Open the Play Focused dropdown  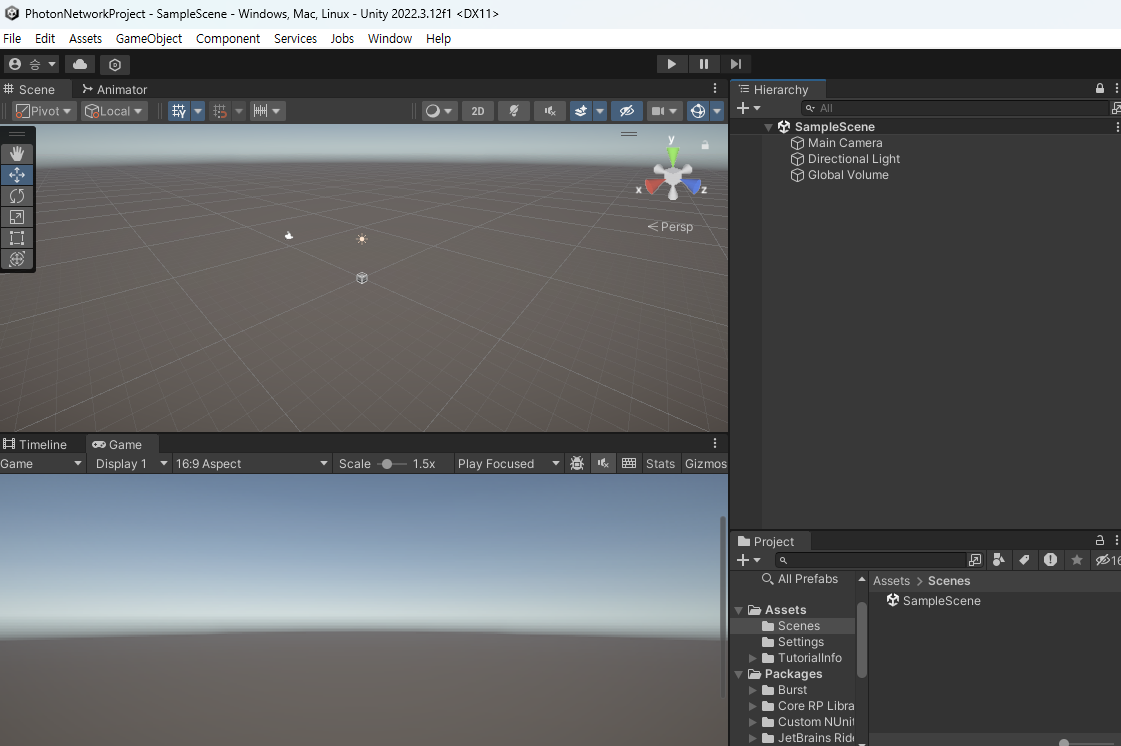508,463
